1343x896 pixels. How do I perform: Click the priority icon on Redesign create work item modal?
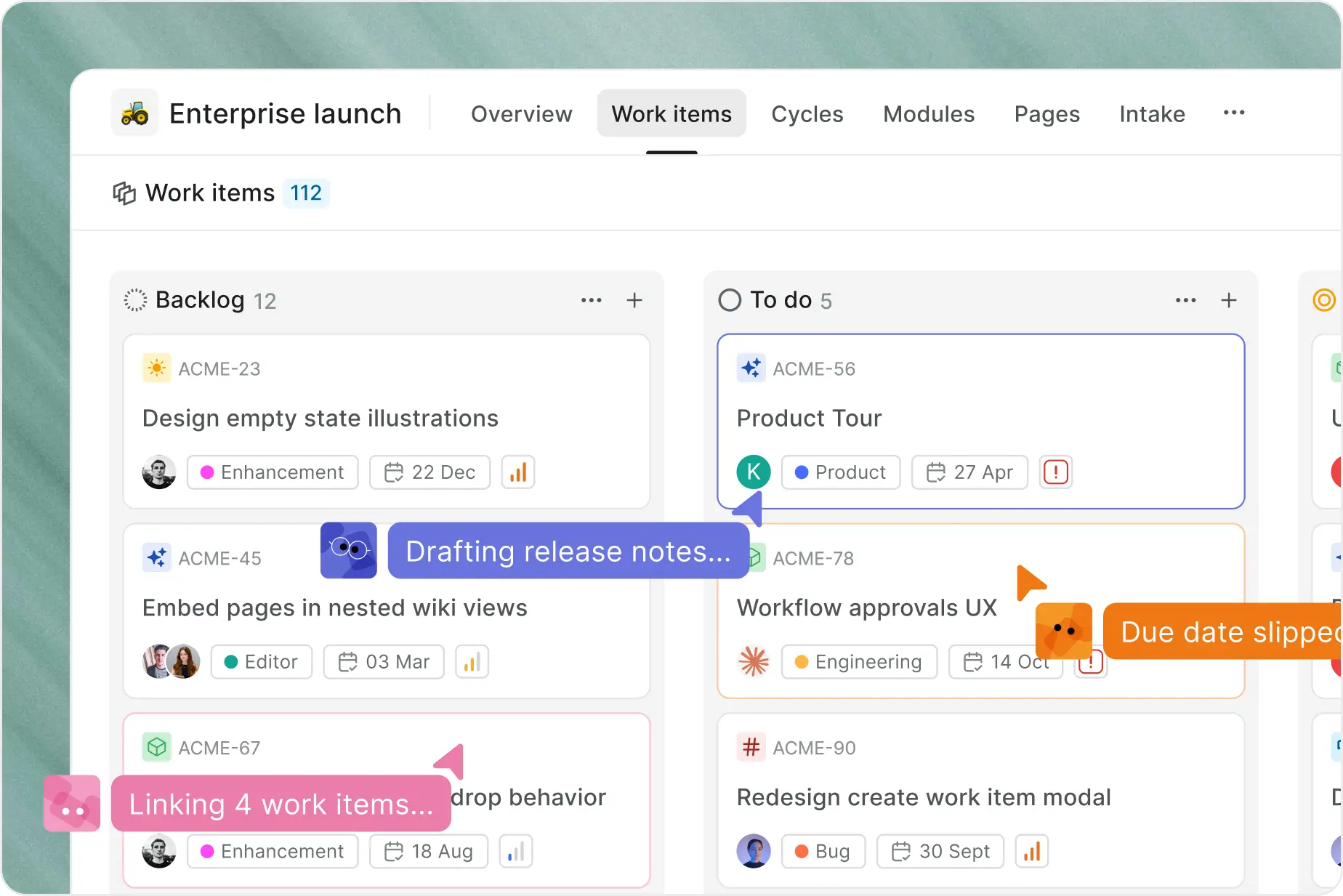tap(1032, 851)
